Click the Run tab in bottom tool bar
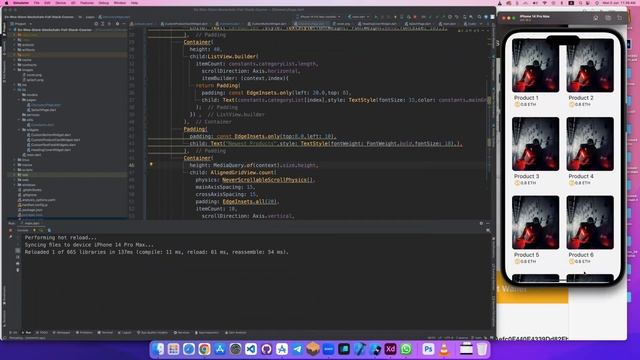640x360 pixels. pyautogui.click(x=27, y=333)
